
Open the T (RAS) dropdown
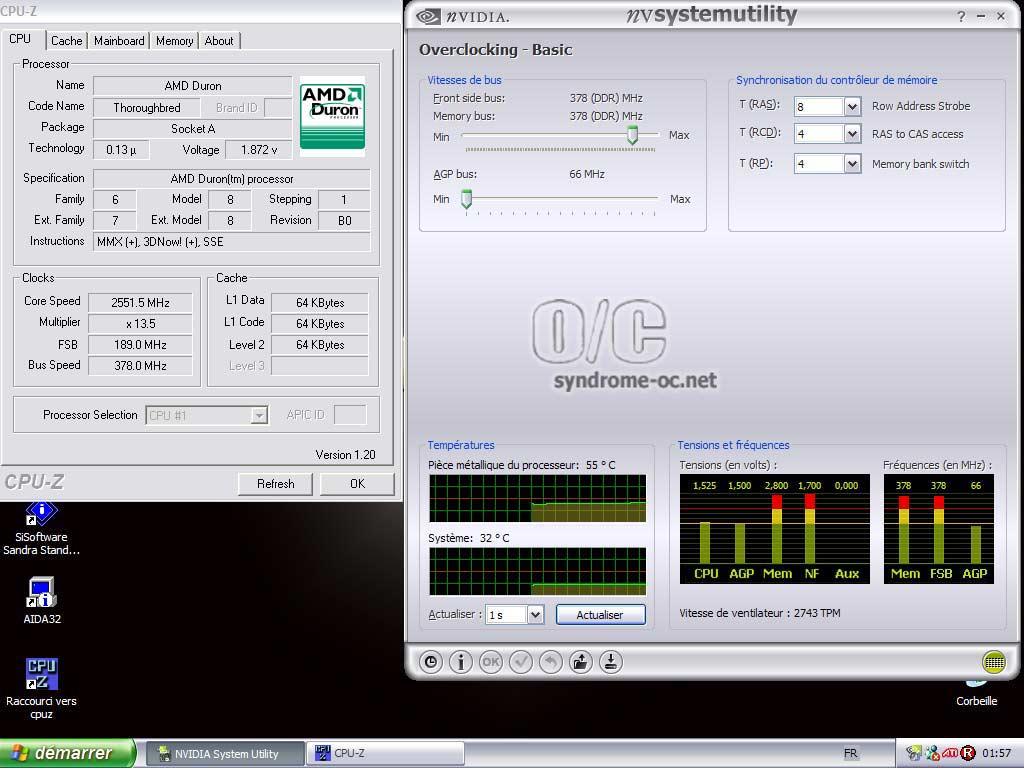point(852,106)
